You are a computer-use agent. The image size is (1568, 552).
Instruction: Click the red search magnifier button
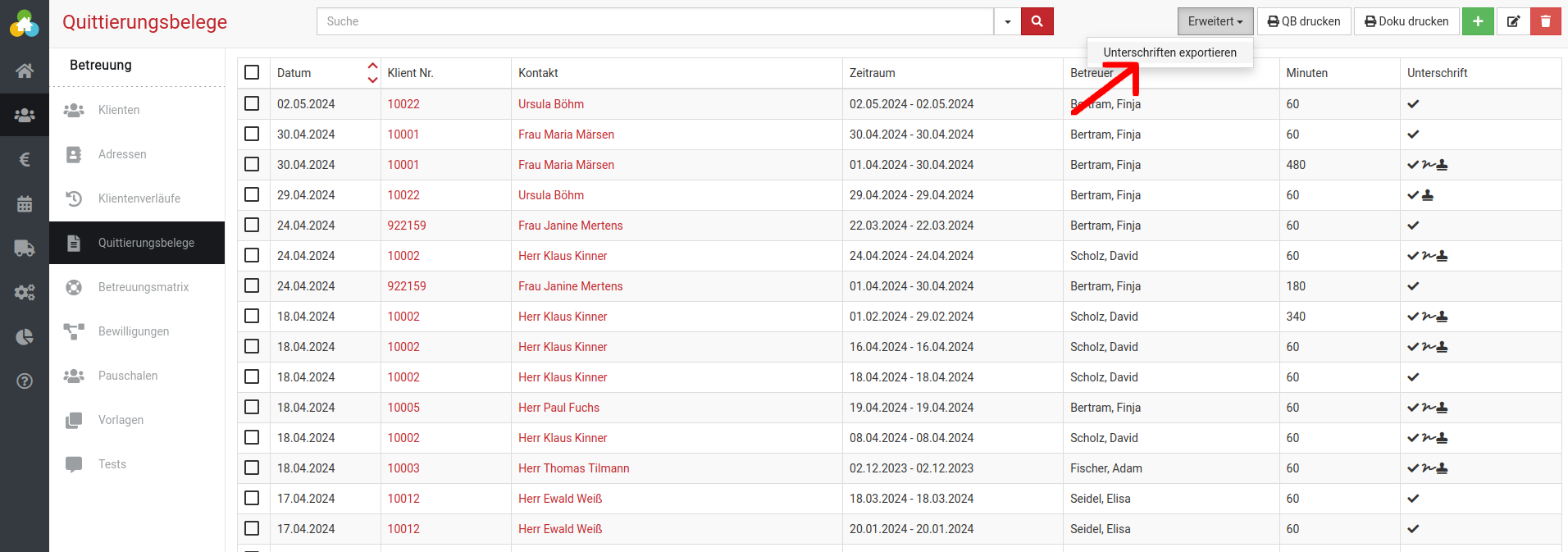point(1037,21)
